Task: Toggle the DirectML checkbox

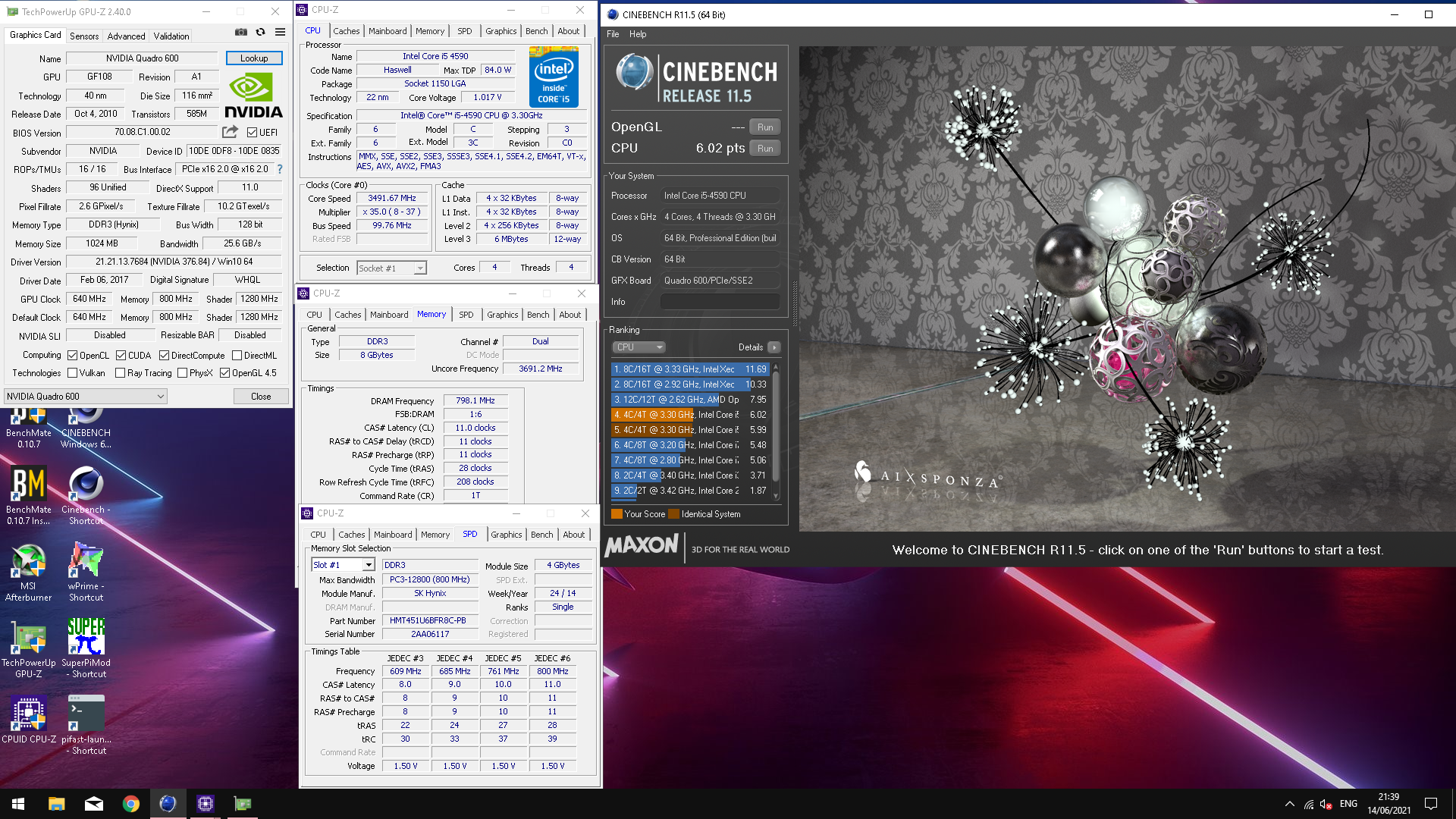Action: point(237,355)
